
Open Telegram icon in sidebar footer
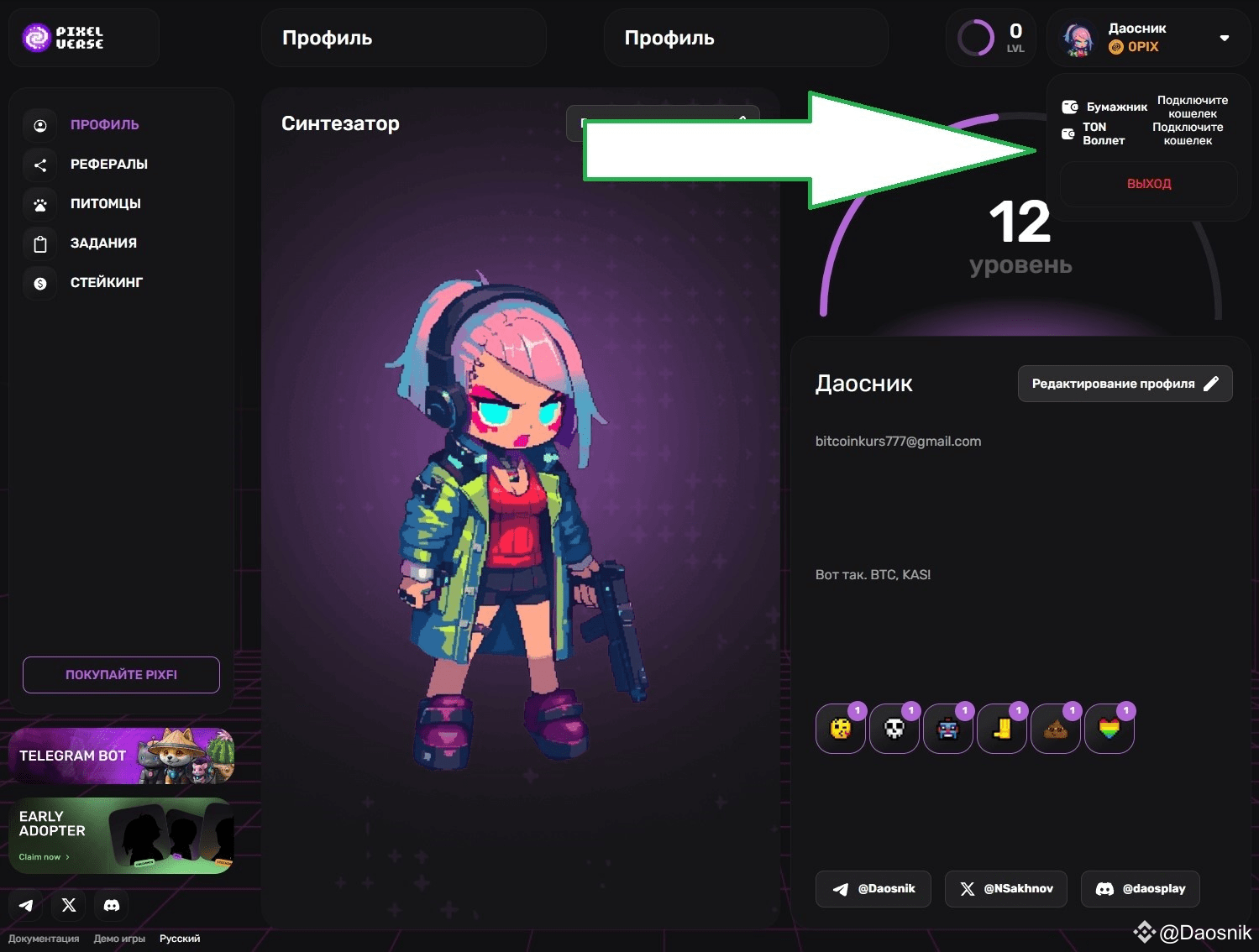click(26, 905)
